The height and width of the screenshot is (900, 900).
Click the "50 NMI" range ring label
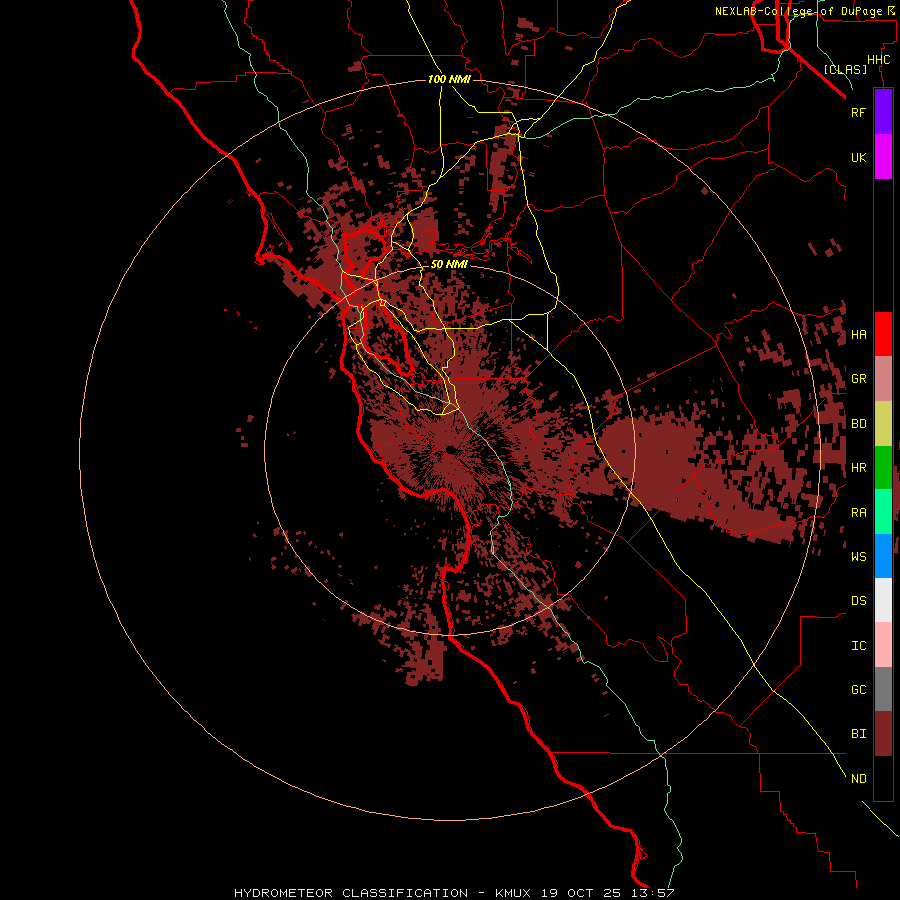(x=449, y=264)
